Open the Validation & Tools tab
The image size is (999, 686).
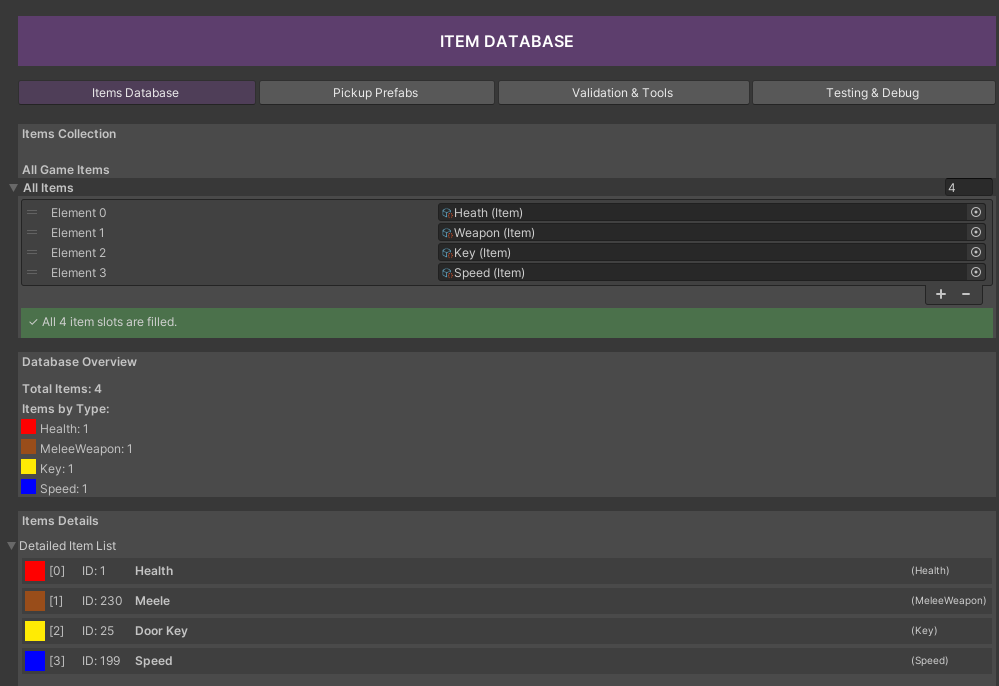coord(623,92)
